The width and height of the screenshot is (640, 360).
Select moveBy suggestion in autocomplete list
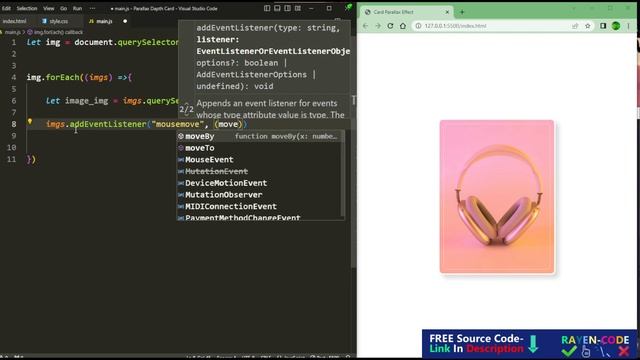tap(260, 136)
